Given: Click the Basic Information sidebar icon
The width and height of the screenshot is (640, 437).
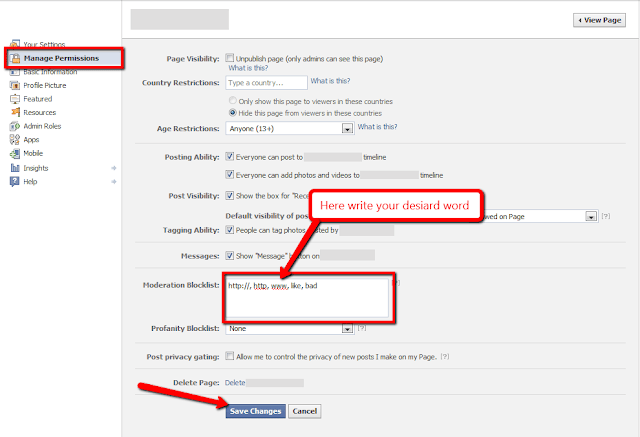Looking at the screenshot, I should [15, 72].
